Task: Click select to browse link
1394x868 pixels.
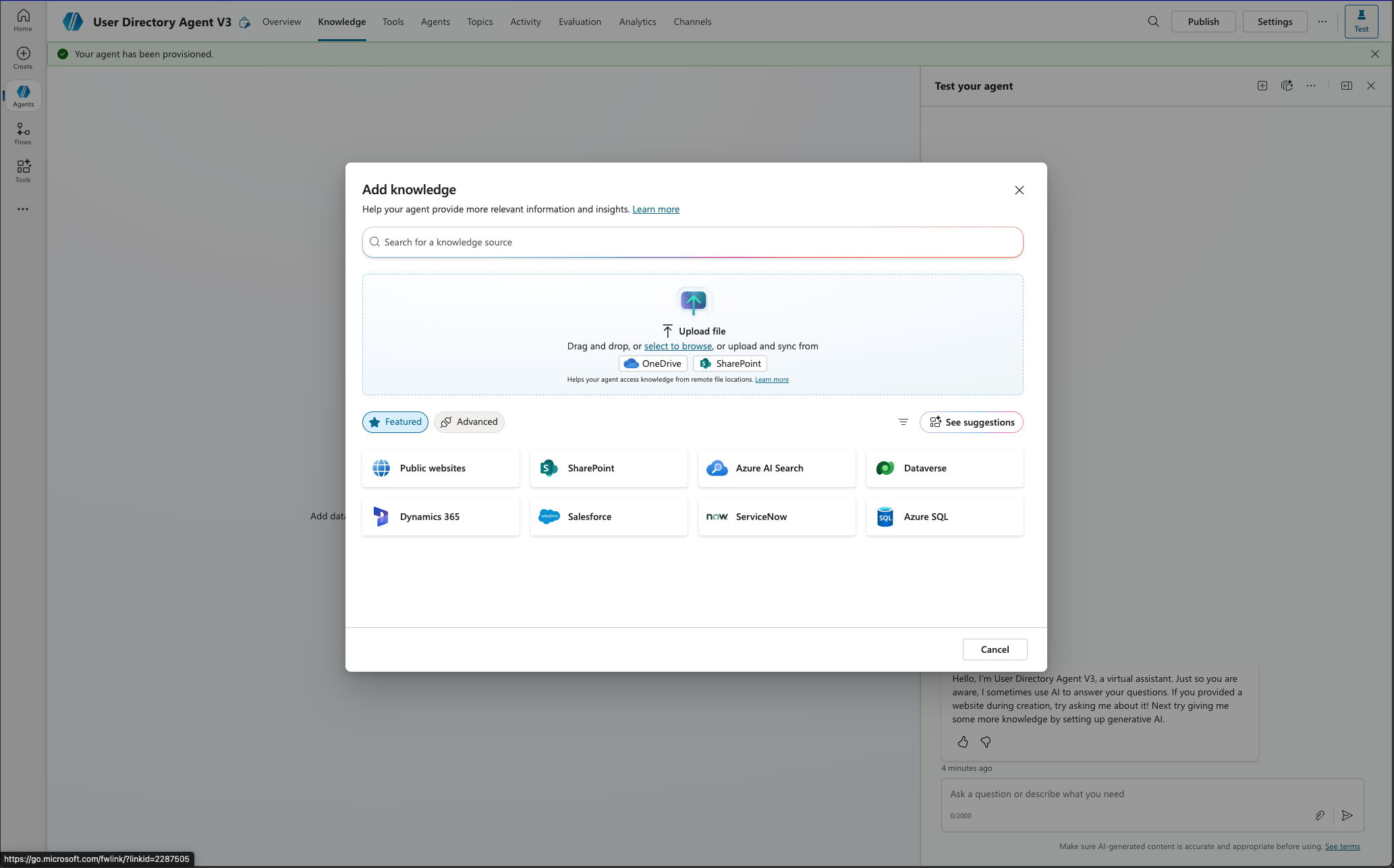Action: 677,346
